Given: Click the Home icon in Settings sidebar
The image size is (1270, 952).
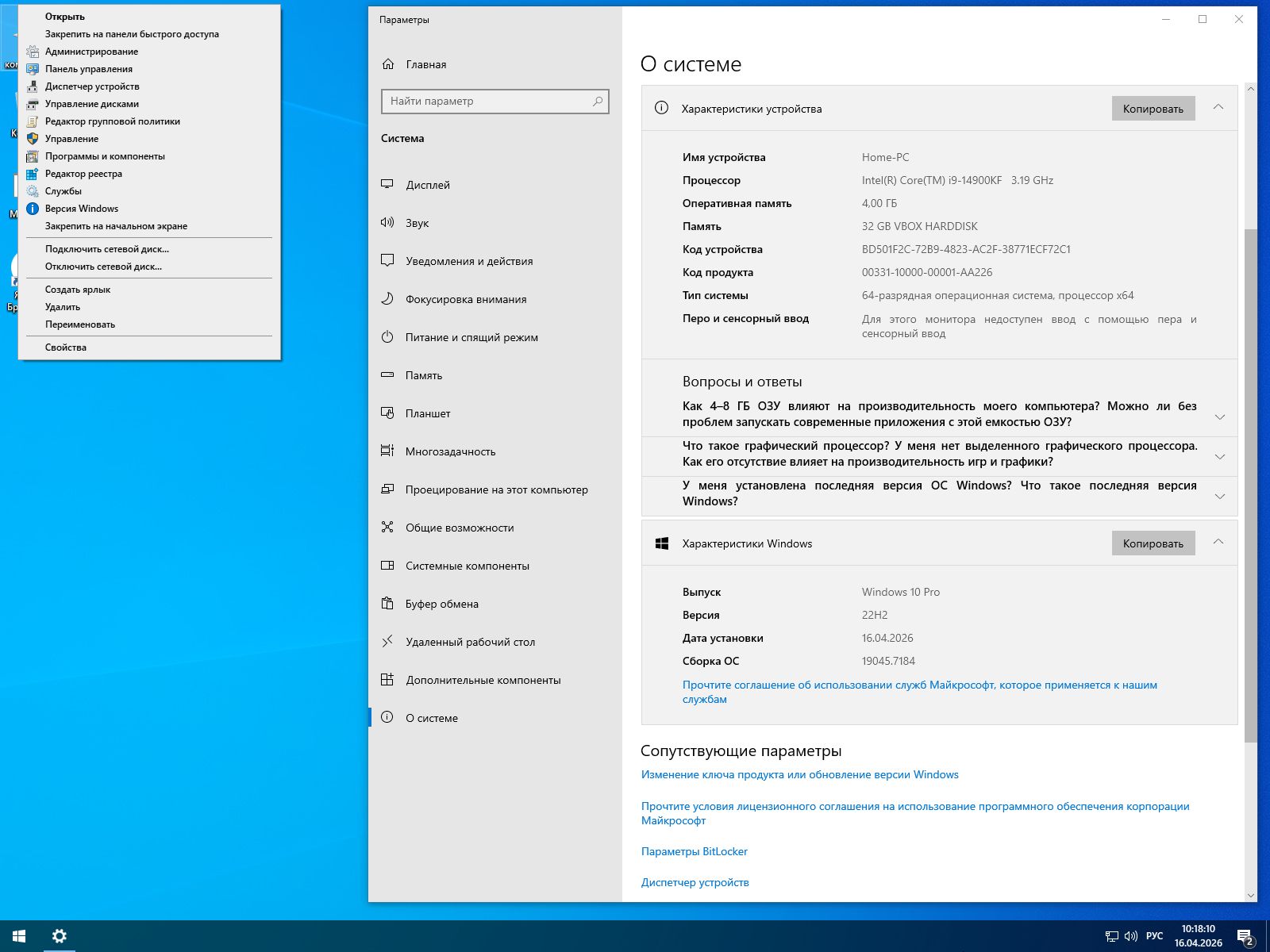Looking at the screenshot, I should tap(388, 64).
